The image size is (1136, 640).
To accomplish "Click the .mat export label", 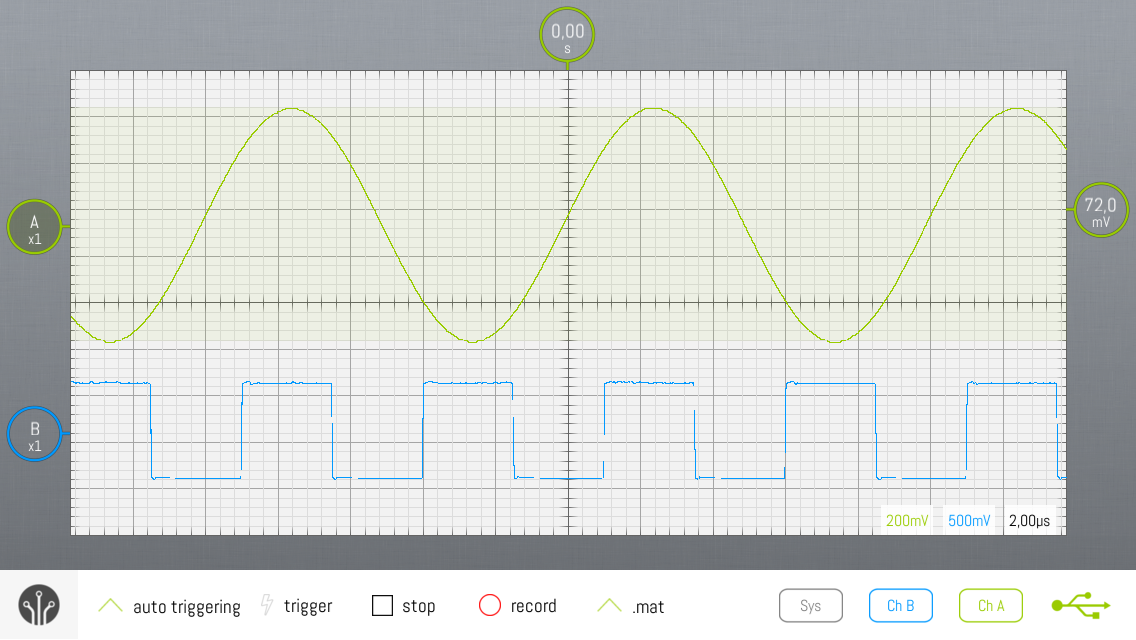I will 647,606.
